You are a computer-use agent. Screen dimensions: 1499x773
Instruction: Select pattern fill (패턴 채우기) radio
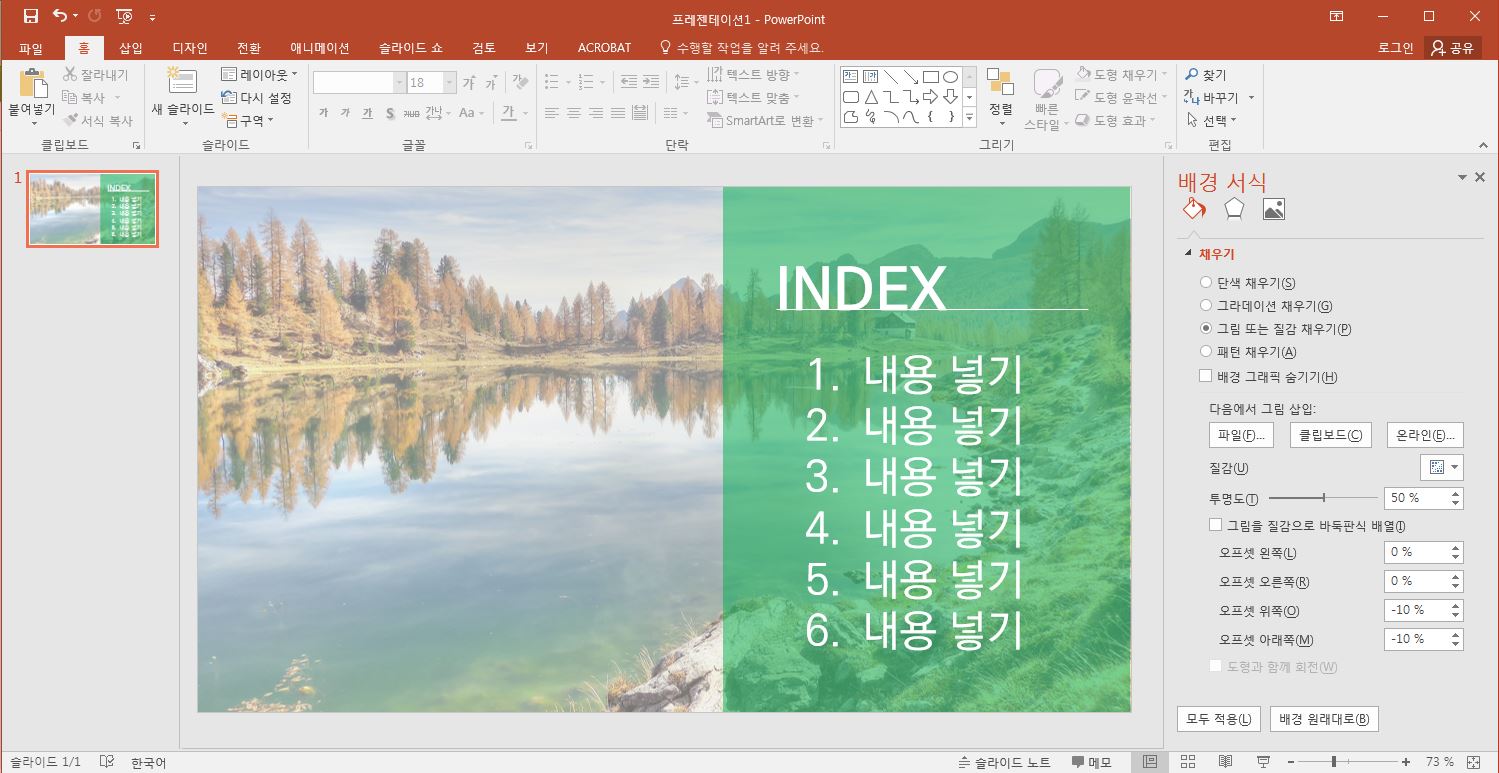tap(1205, 351)
